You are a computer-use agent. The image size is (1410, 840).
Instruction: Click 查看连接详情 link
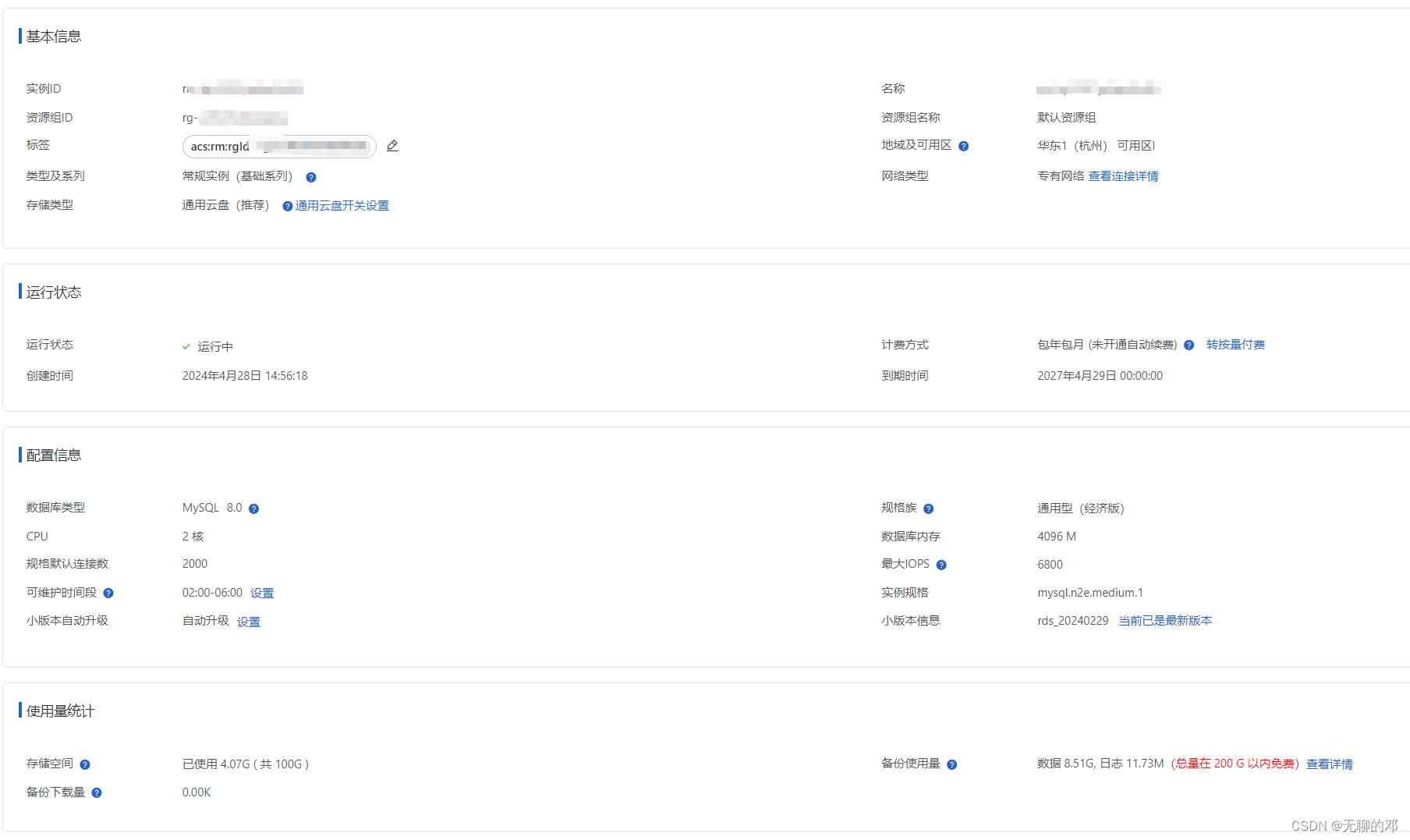[1124, 176]
